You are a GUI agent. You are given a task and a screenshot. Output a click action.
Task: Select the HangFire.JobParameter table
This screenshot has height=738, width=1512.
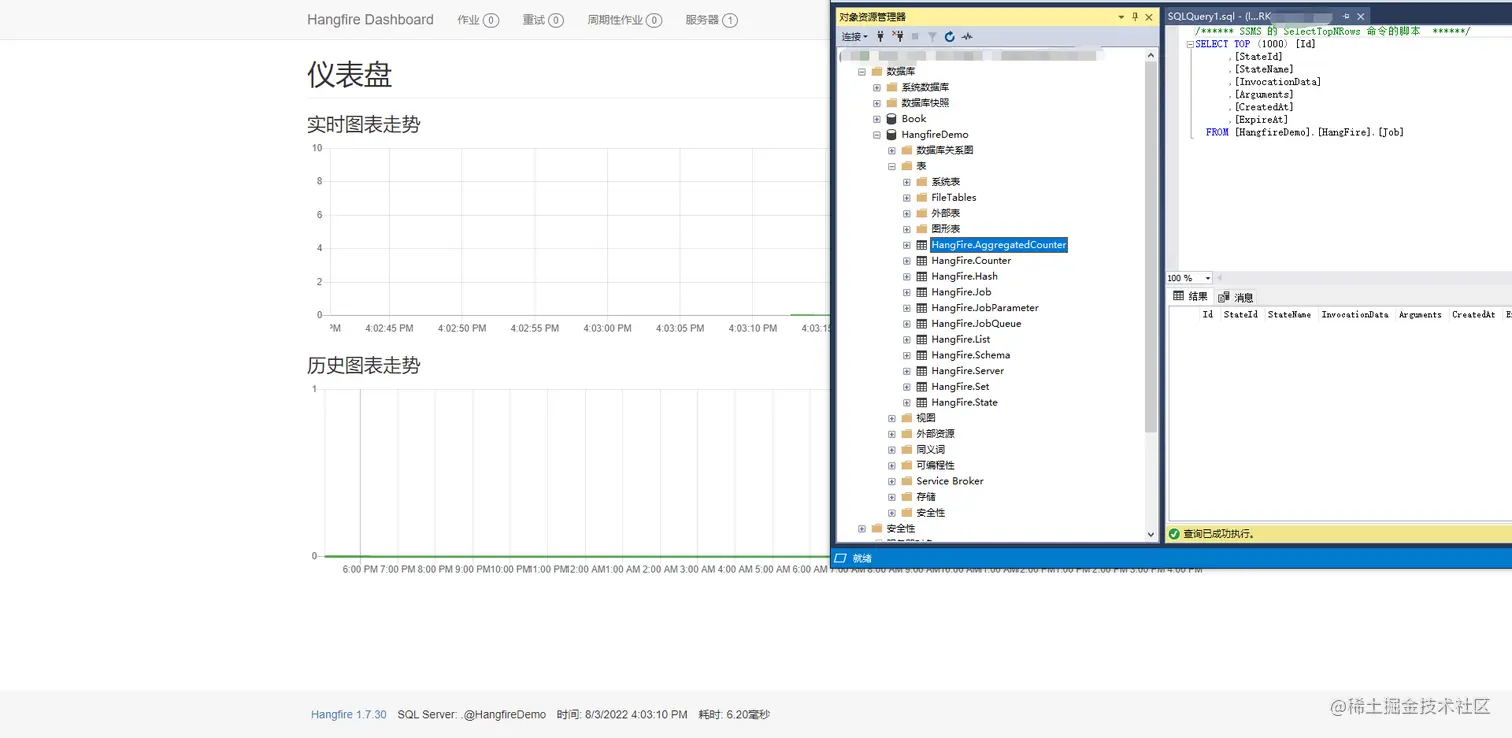[984, 308]
